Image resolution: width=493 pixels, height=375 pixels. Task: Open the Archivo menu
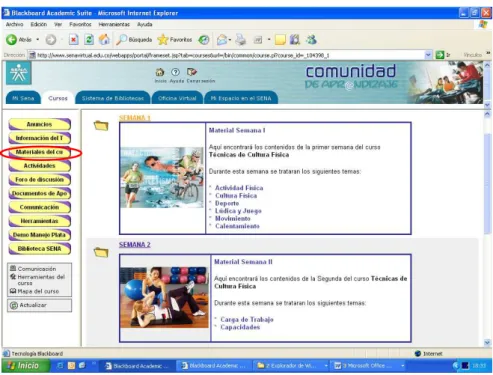tap(14, 24)
